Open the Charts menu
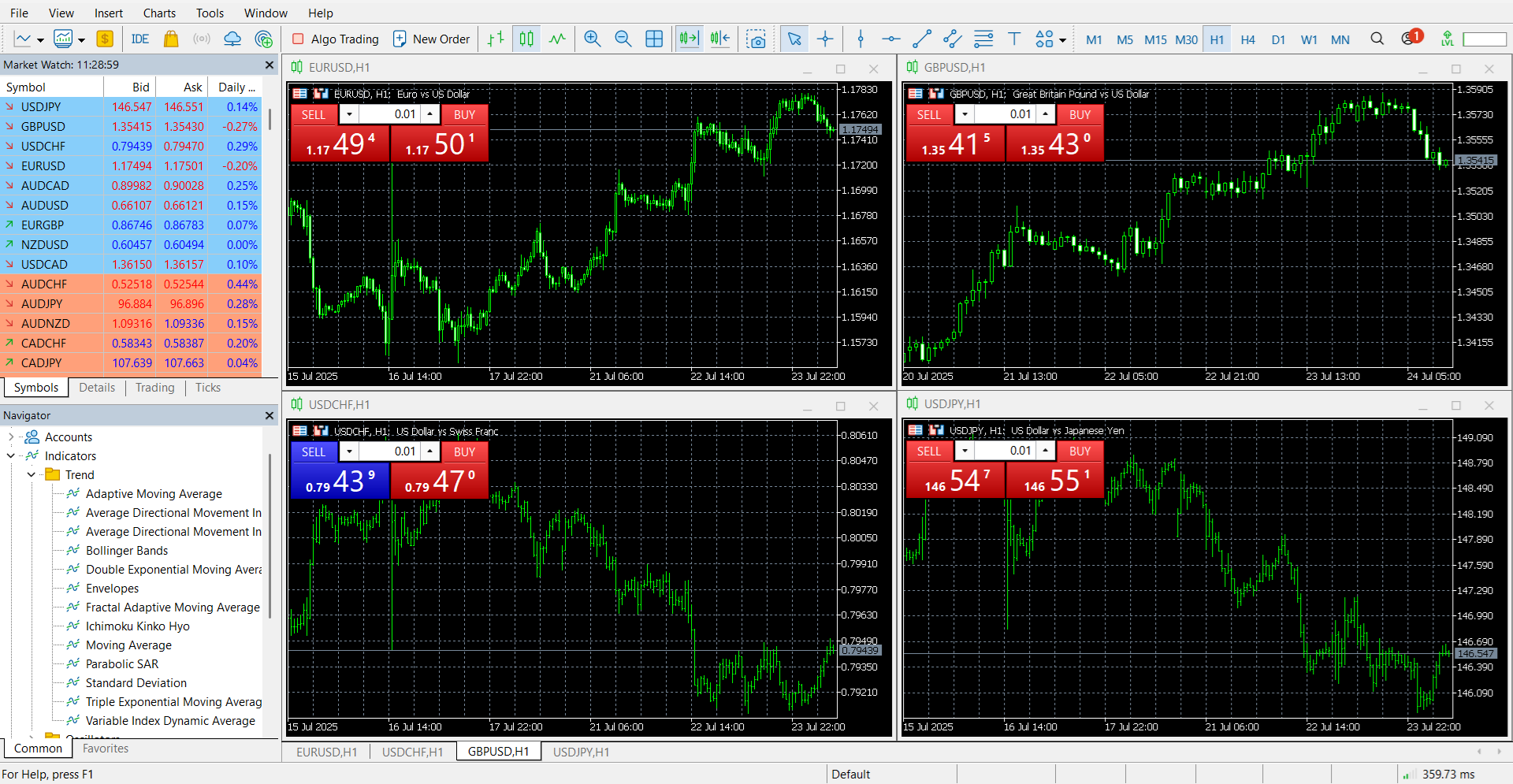The height and width of the screenshot is (784, 1513). (x=159, y=13)
